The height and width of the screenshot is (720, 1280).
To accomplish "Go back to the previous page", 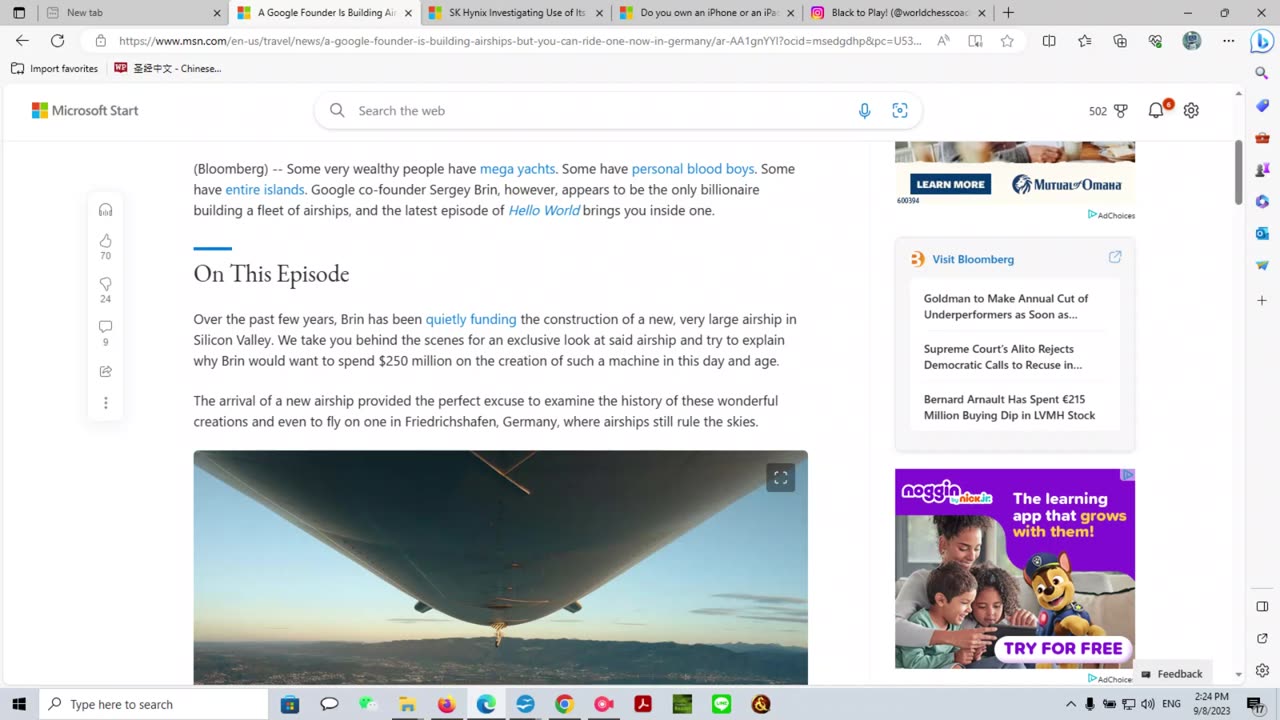I will coord(22,41).
